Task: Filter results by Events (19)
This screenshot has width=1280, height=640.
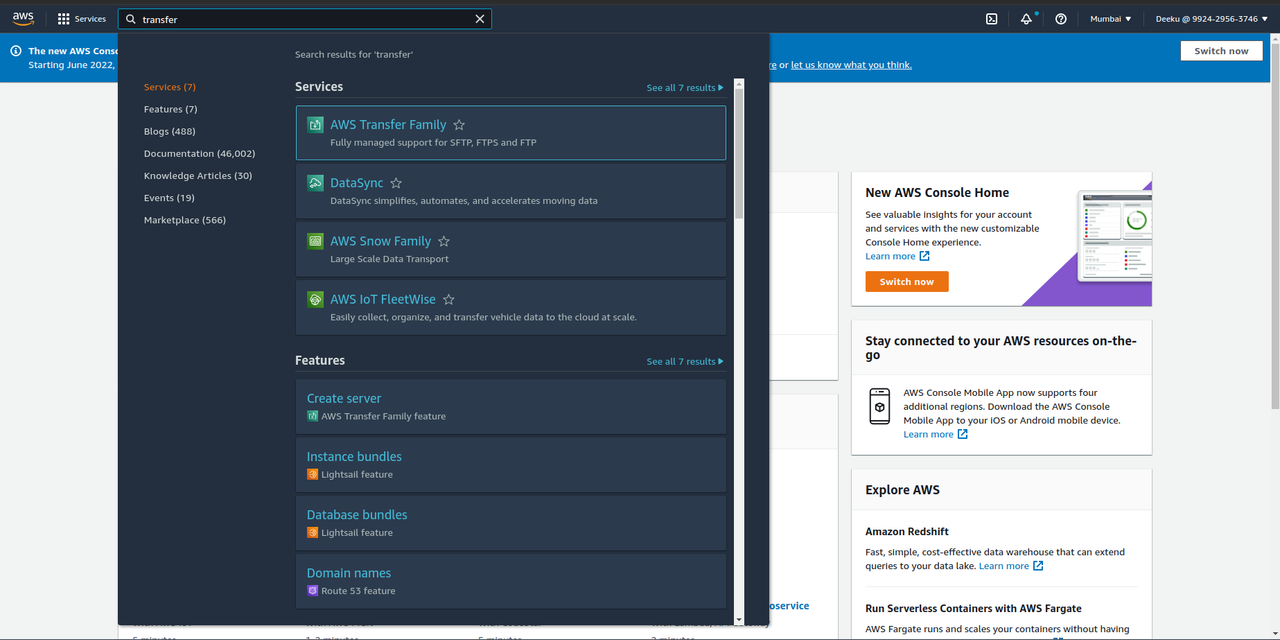Action: click(x=169, y=197)
